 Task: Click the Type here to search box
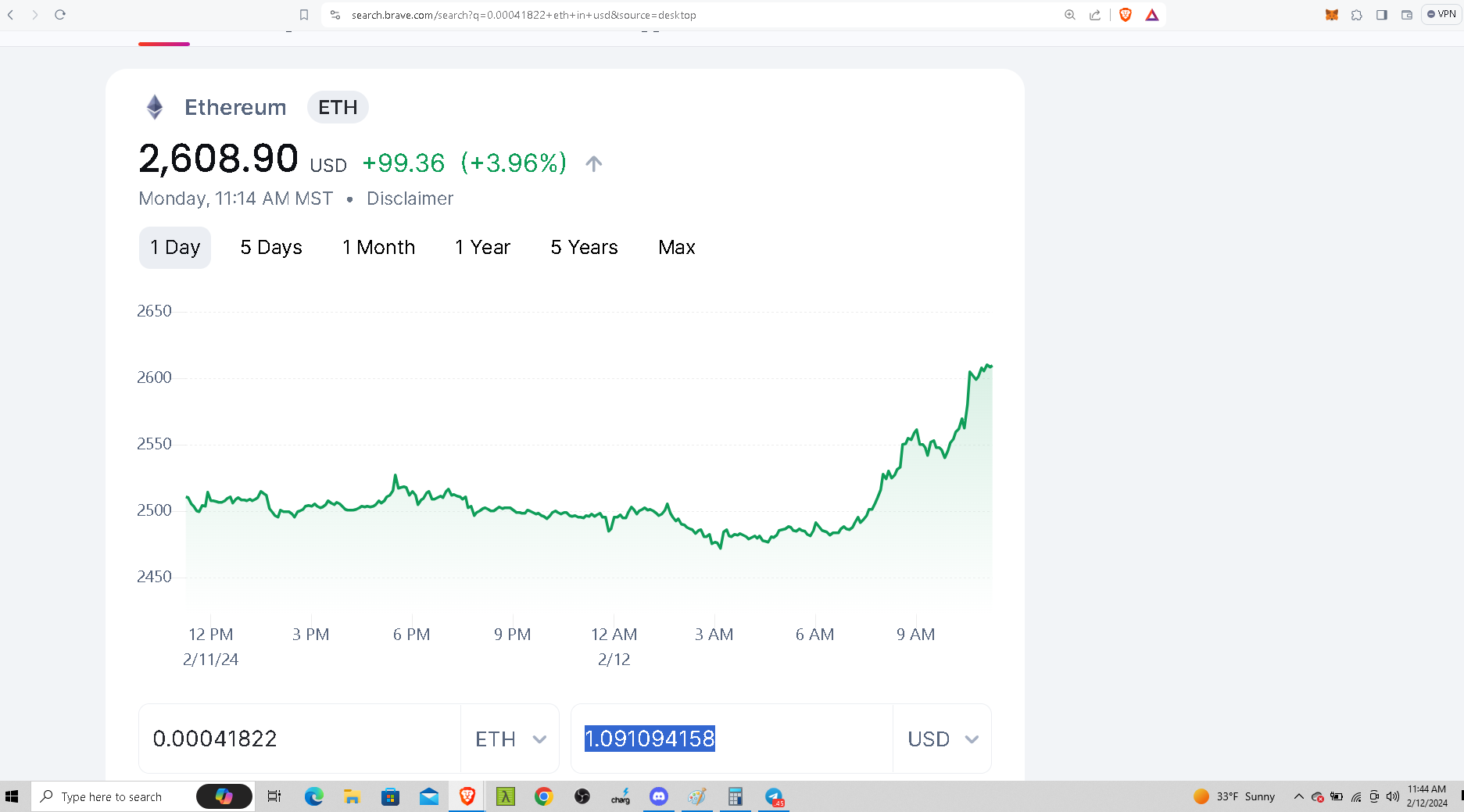pyautogui.click(x=111, y=796)
